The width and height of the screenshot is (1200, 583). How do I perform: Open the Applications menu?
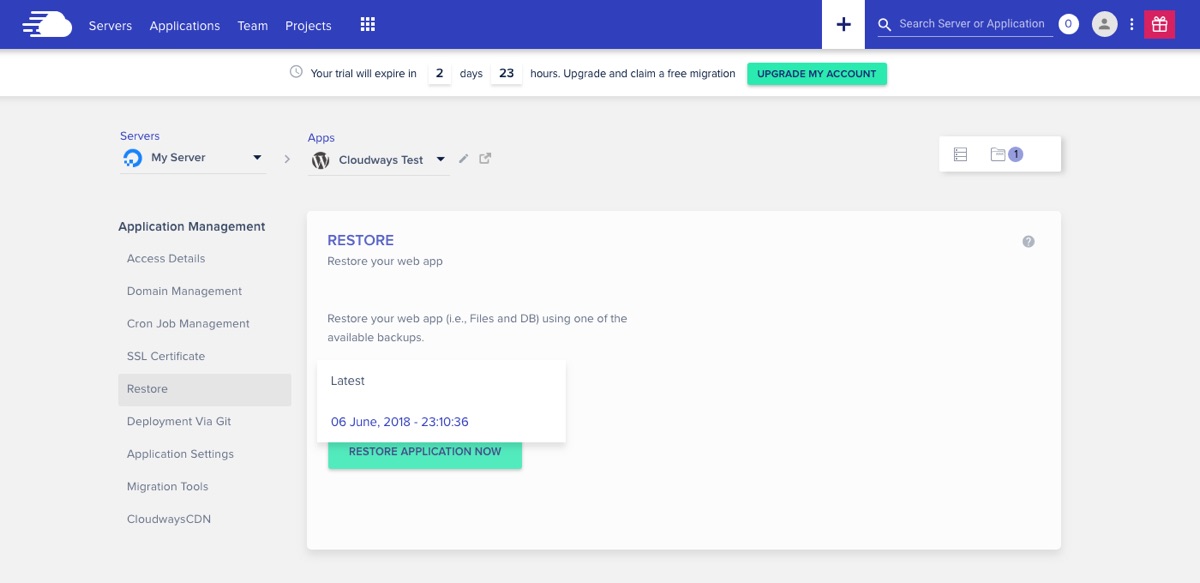click(185, 26)
